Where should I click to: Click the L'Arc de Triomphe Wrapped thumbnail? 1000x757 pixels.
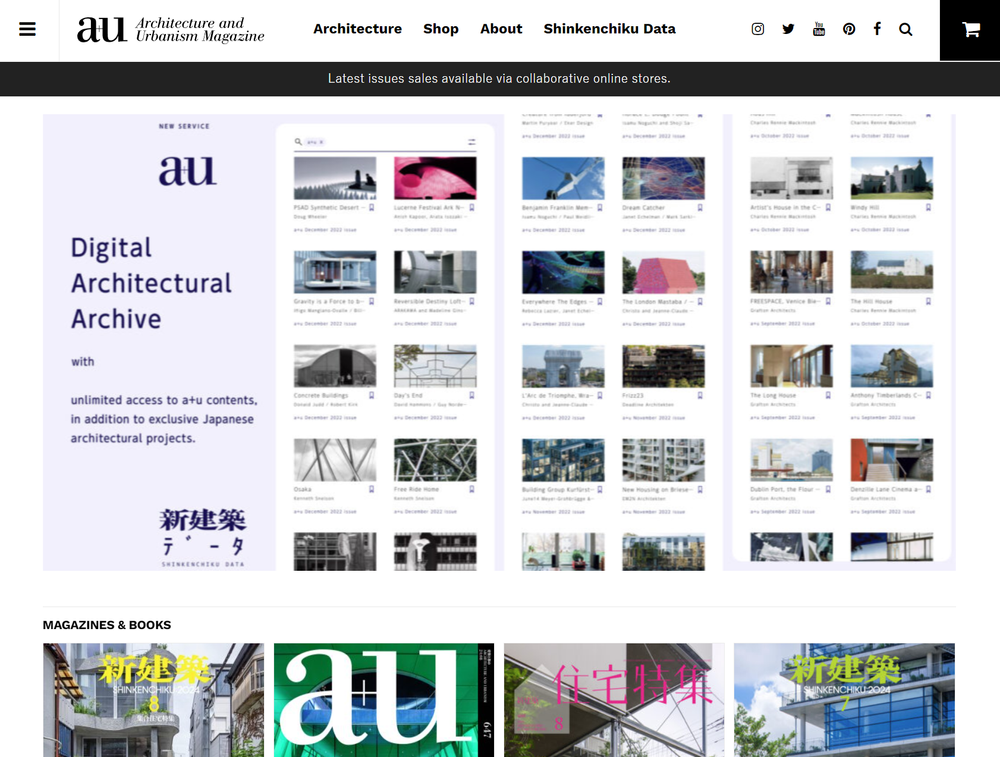[563, 366]
